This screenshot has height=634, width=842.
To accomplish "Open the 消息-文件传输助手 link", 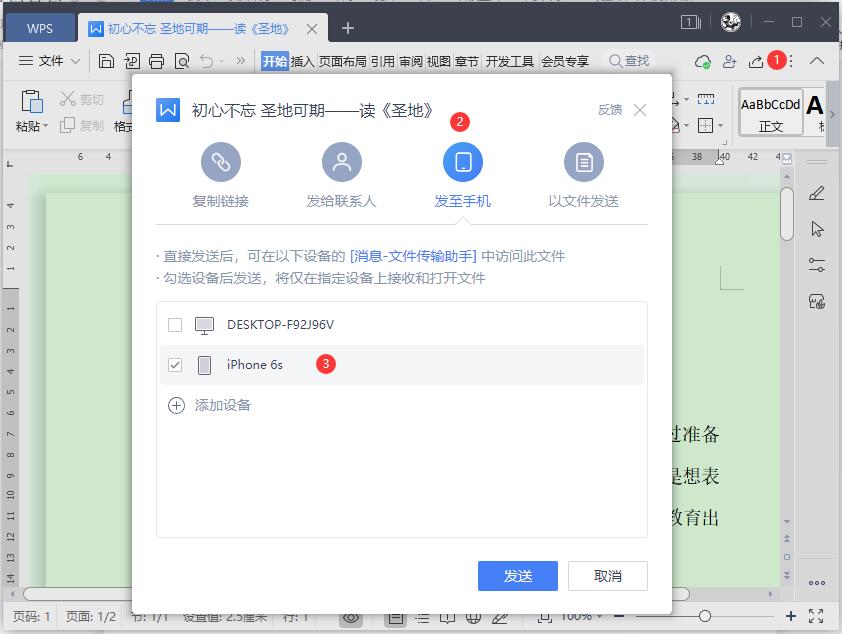I will coord(413,256).
